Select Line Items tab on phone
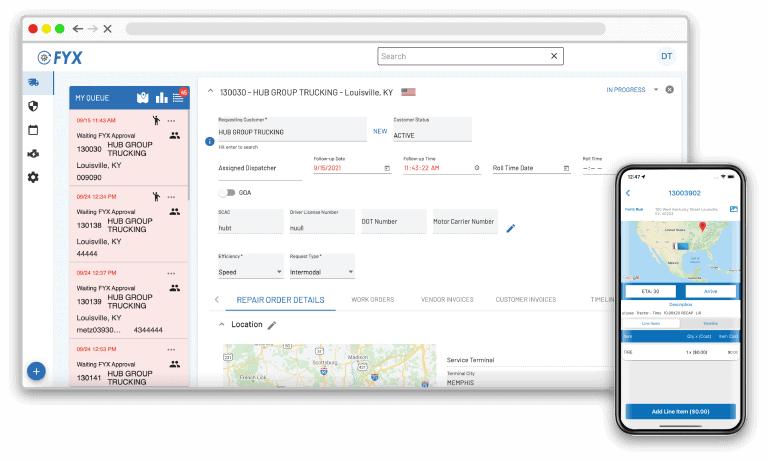This screenshot has width=768, height=461. coord(651,324)
